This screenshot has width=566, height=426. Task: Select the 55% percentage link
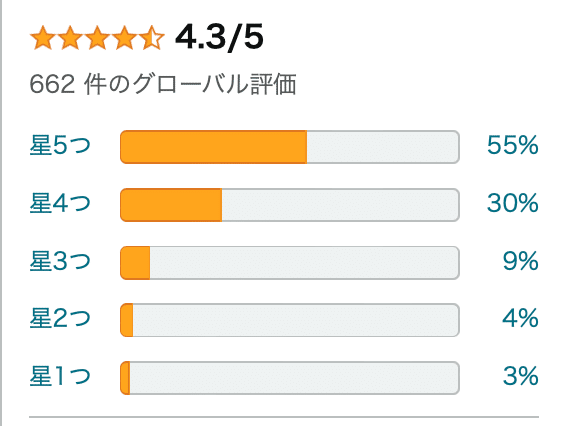point(513,145)
